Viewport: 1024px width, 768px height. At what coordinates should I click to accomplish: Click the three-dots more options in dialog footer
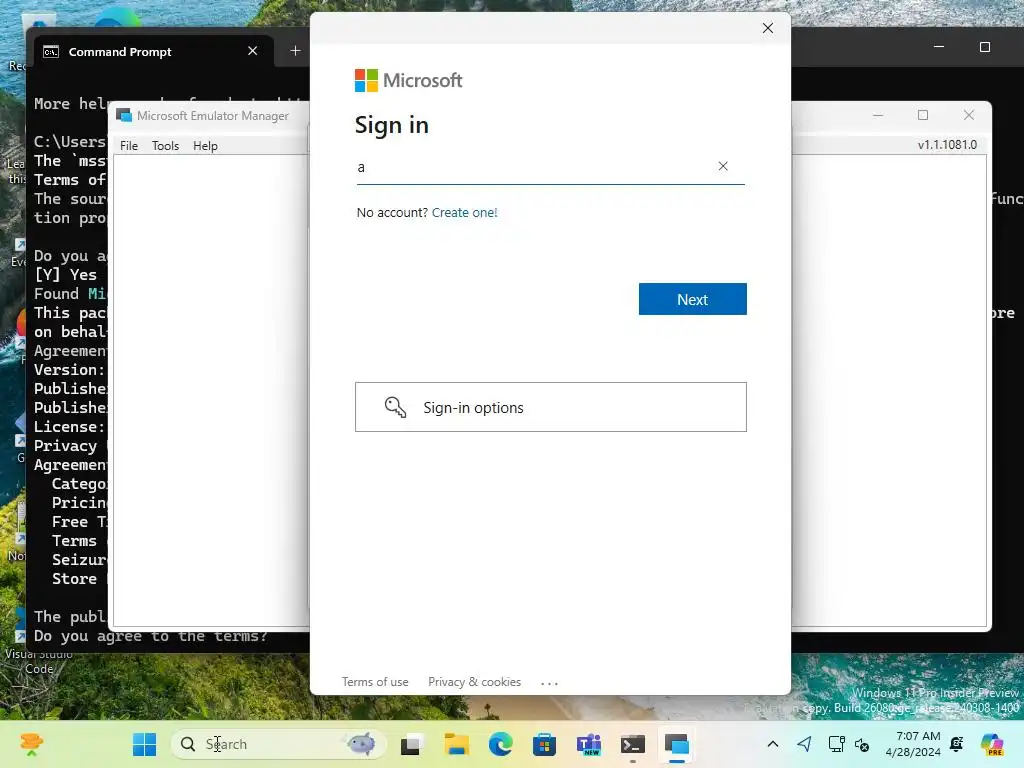point(549,683)
